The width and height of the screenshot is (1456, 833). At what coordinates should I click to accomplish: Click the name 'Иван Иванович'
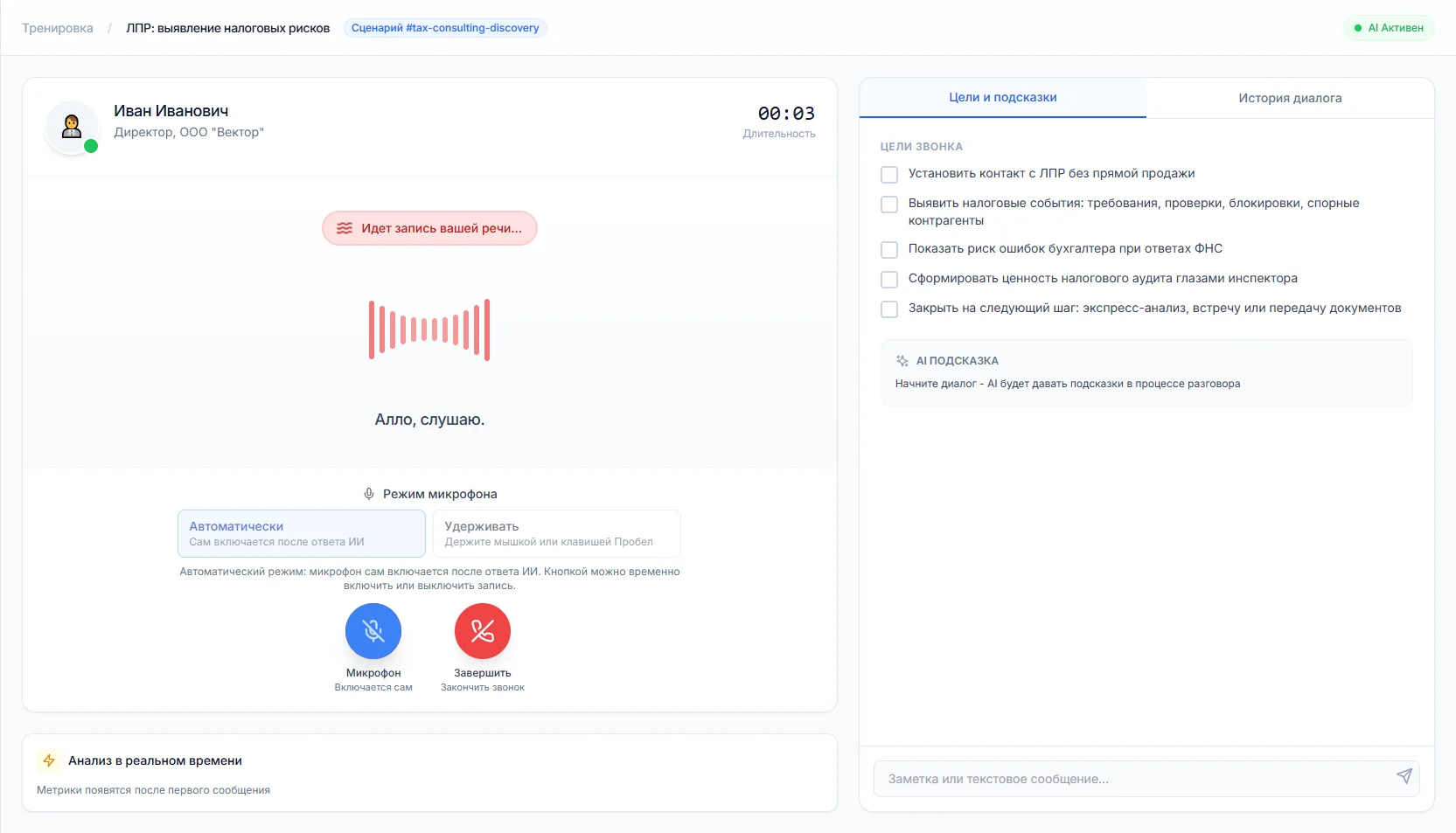(x=171, y=111)
